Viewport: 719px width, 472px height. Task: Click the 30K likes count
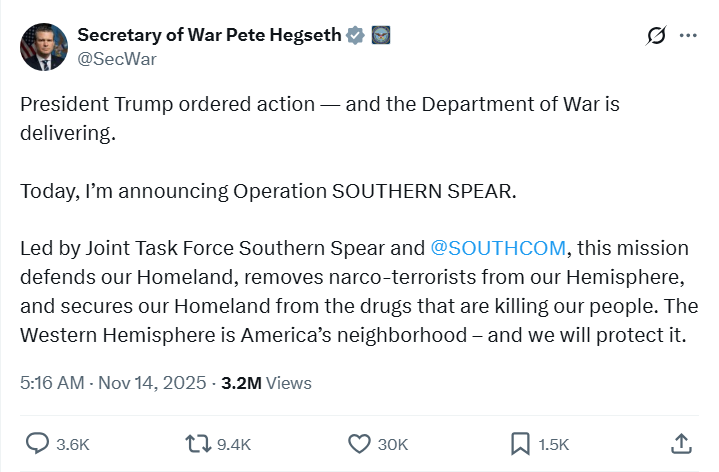[393, 444]
